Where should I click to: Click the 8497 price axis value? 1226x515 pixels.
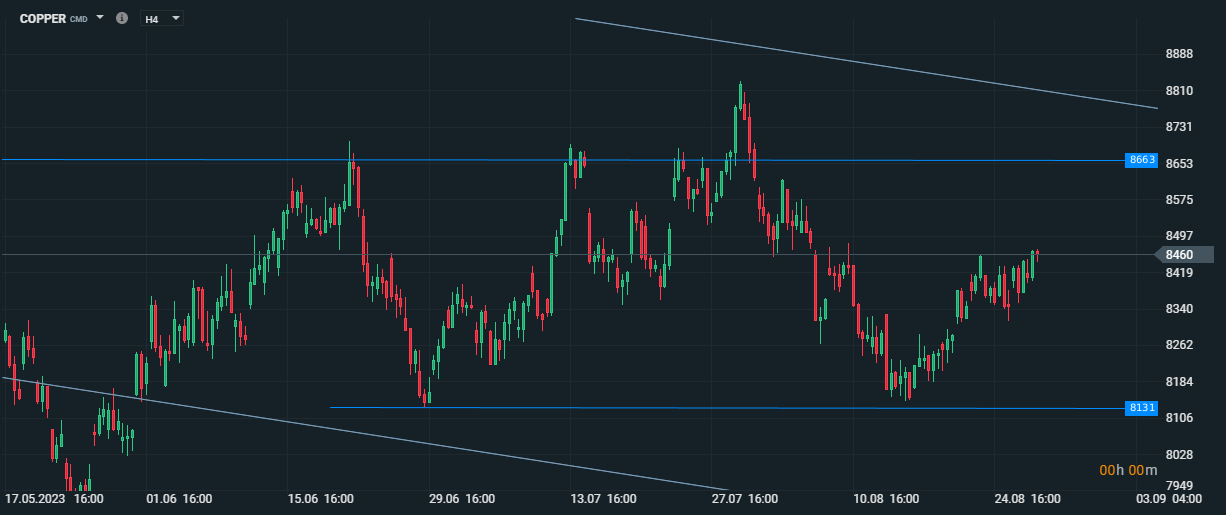click(1180, 236)
